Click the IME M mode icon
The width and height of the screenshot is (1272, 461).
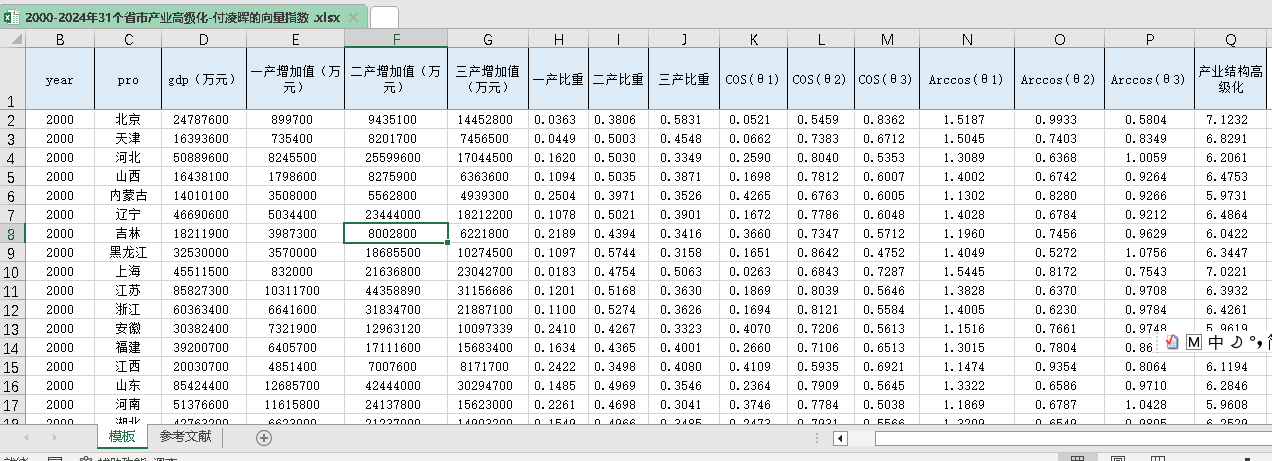(1193, 342)
